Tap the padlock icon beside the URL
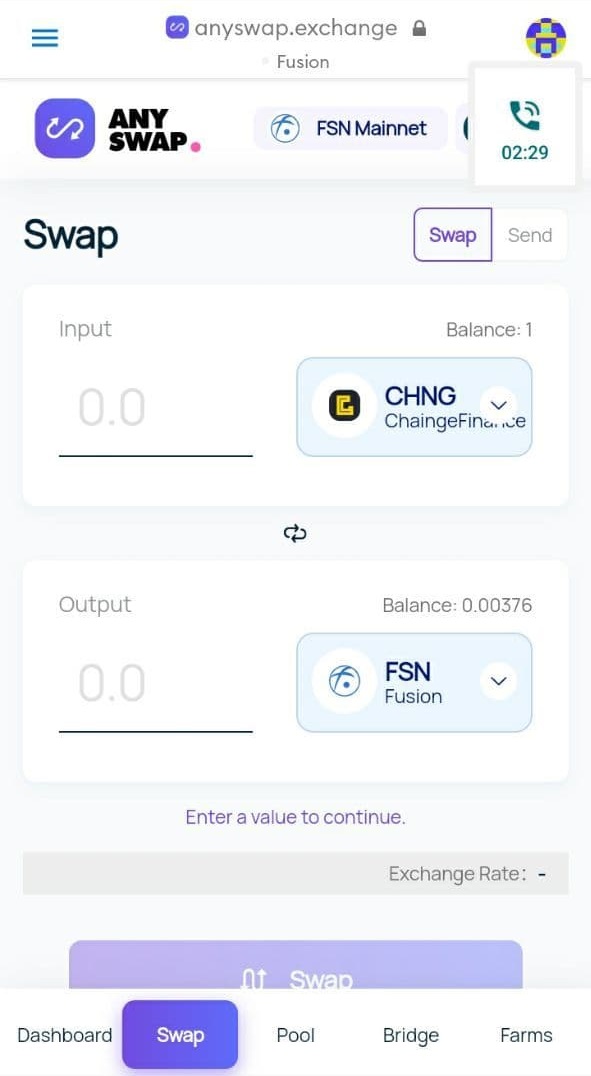Image resolution: width=591 pixels, height=1076 pixels. click(x=419, y=28)
